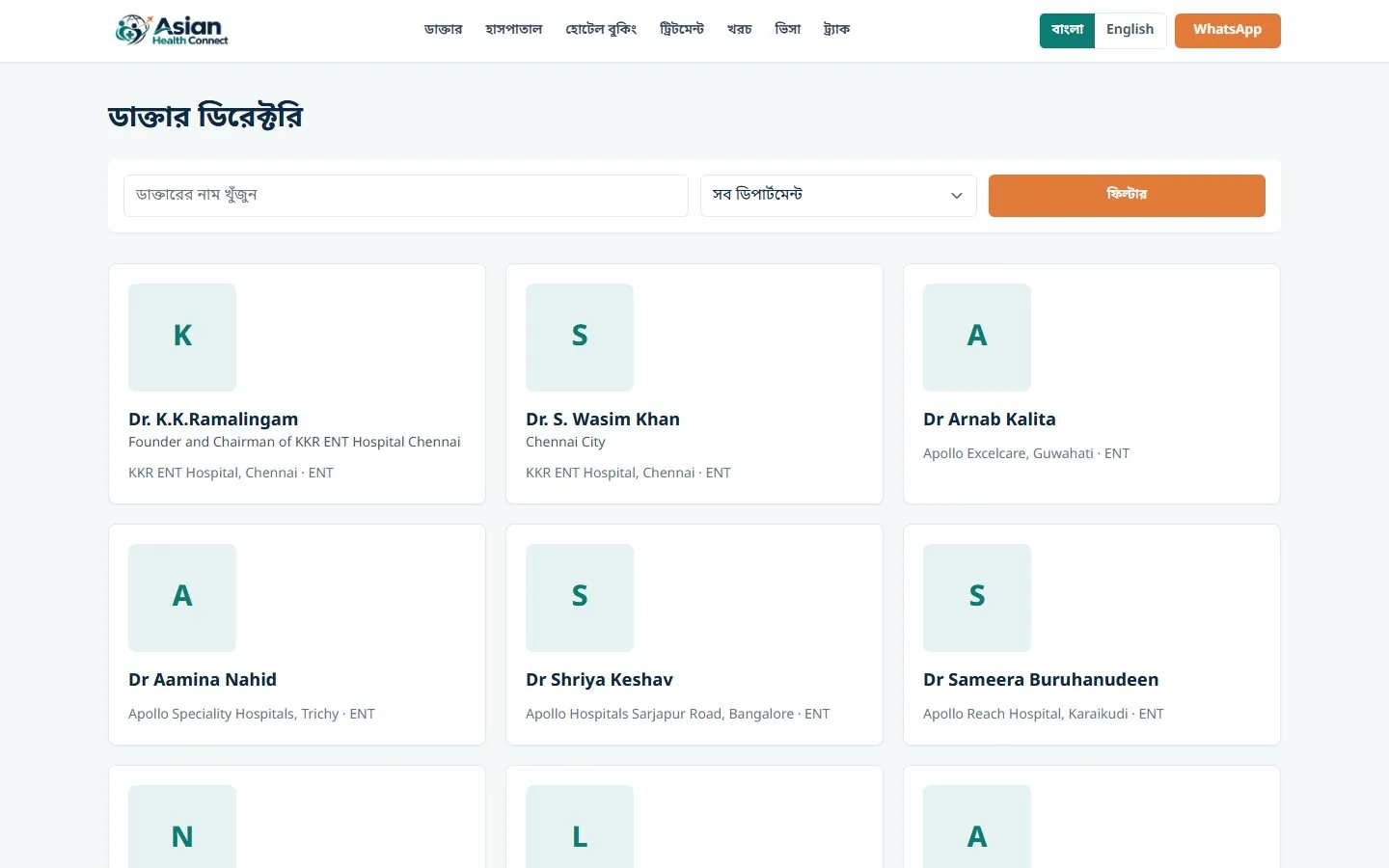Open the S avatar for Dr Shriya Keshav
The image size is (1389, 868).
pyautogui.click(x=580, y=597)
